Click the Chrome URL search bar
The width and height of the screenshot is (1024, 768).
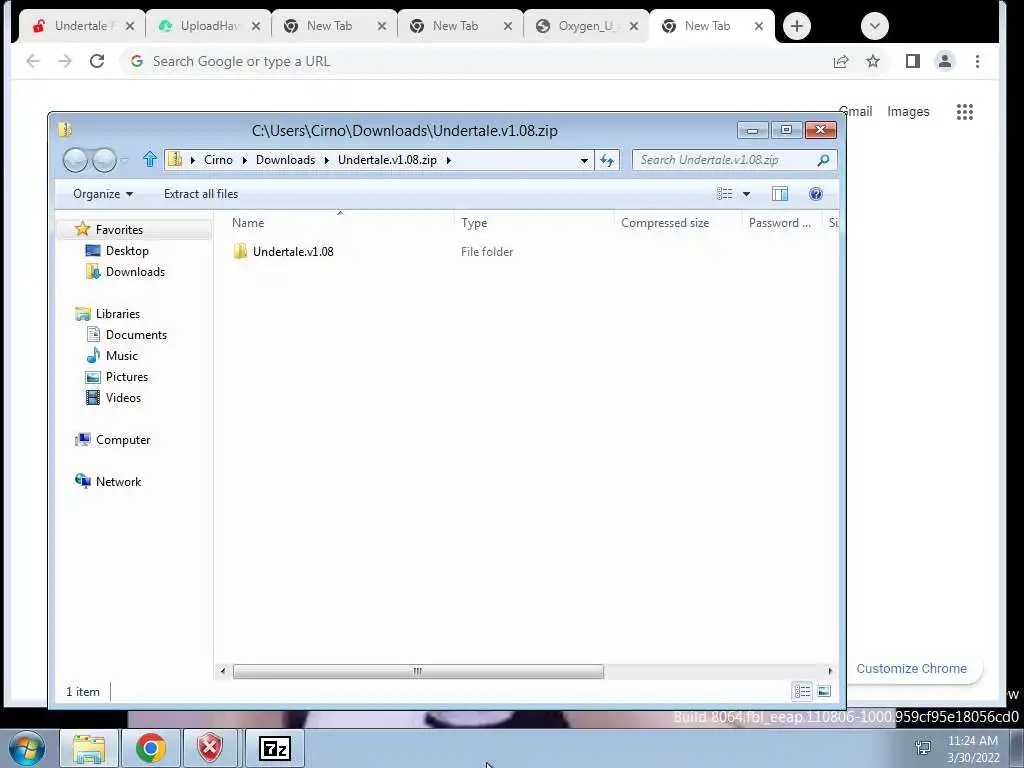(x=477, y=61)
